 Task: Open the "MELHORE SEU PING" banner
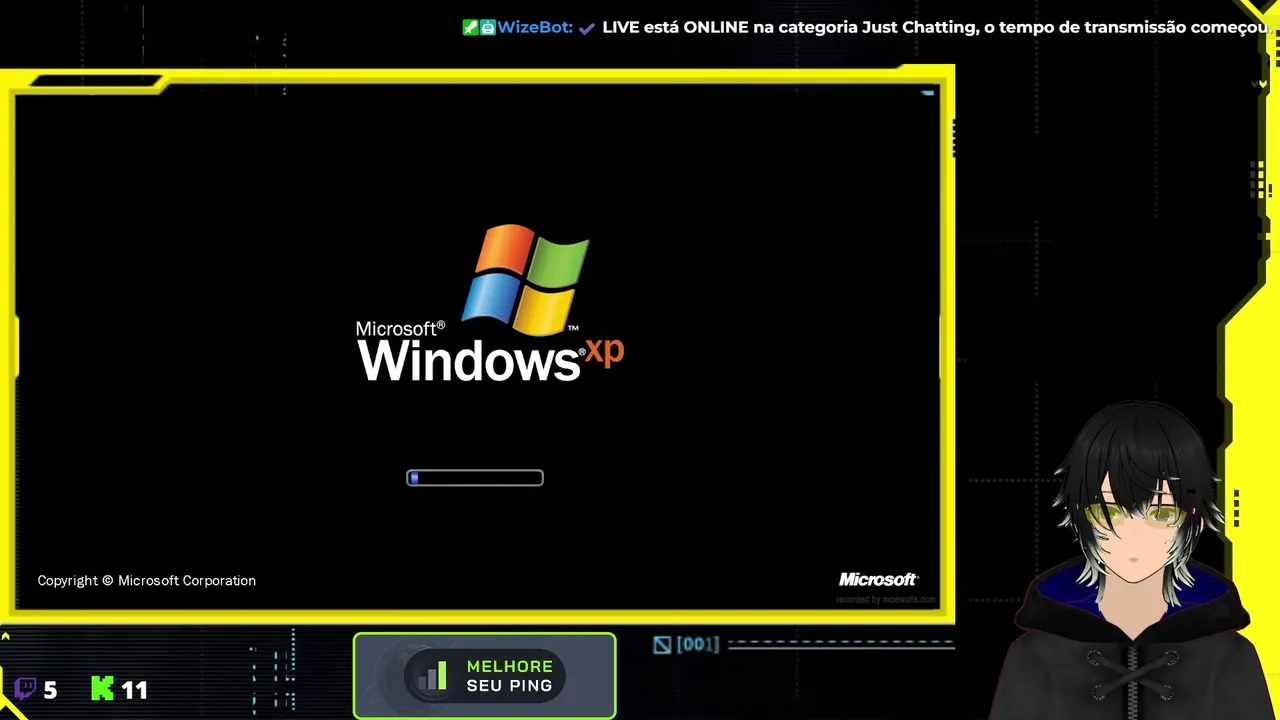tap(484, 676)
